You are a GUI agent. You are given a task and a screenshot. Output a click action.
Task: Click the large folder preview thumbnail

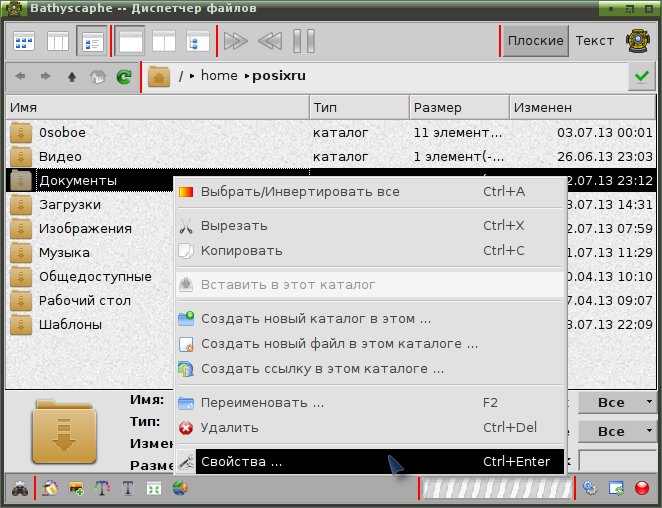tap(64, 432)
